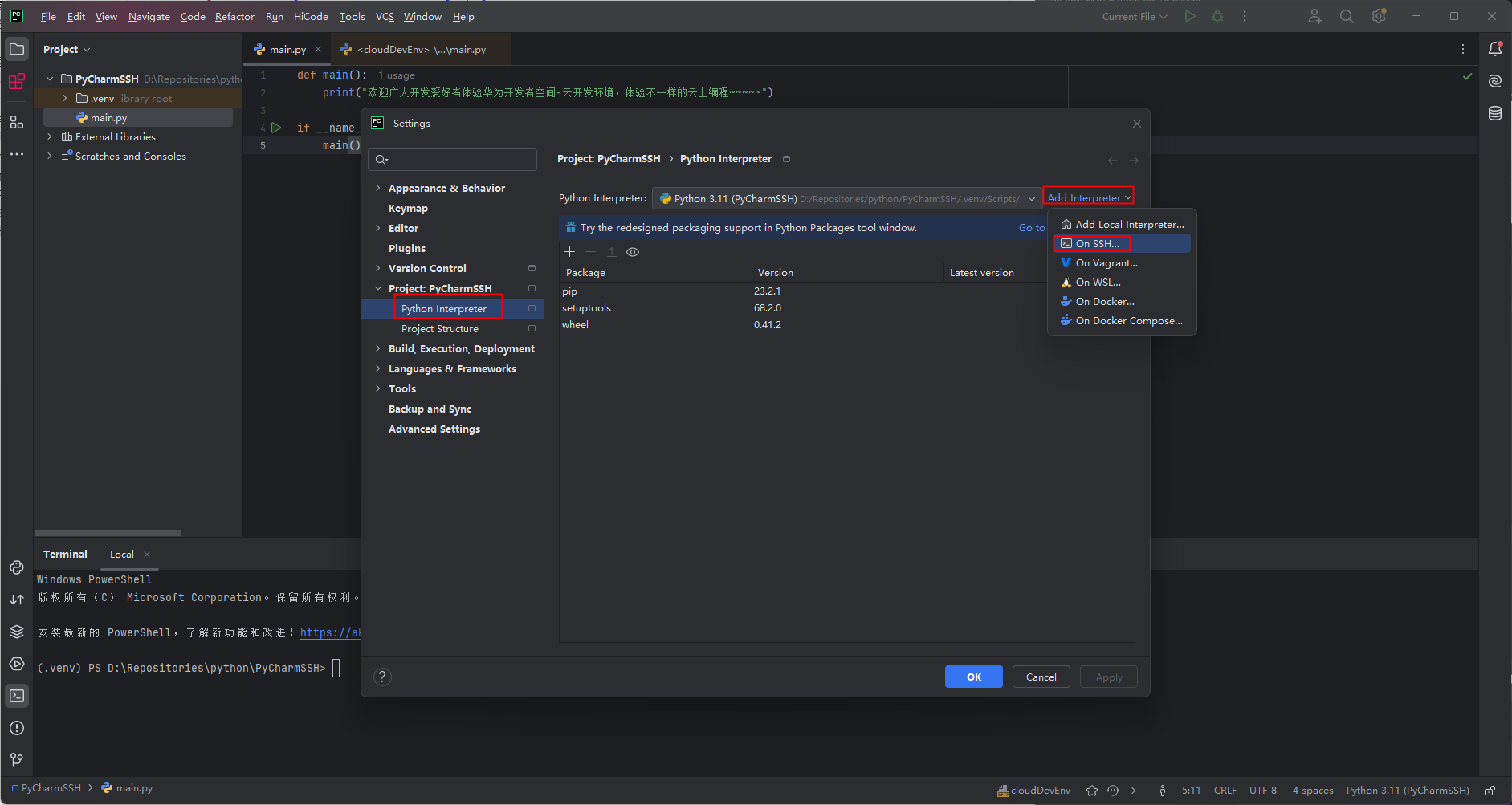Open the Python Interpreter combo box
The width and height of the screenshot is (1512, 805).
pos(843,198)
